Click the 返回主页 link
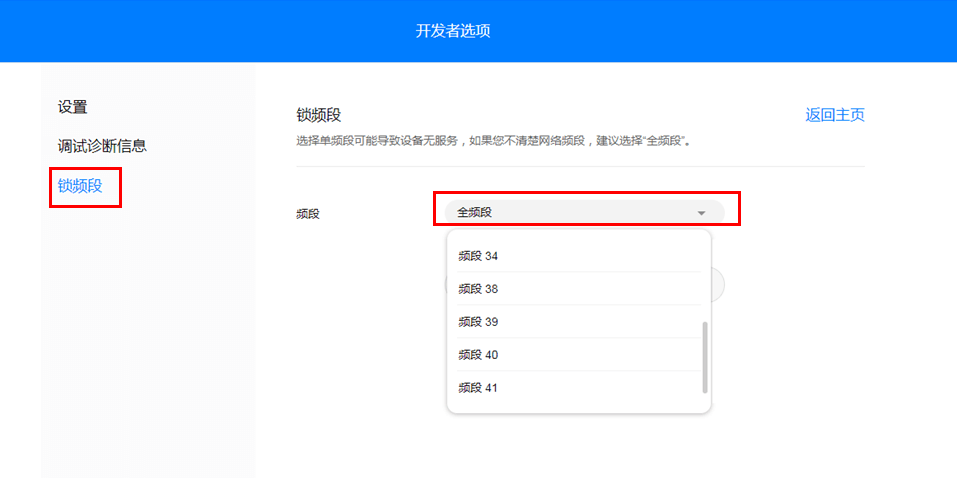Image resolution: width=957 pixels, height=478 pixels. [x=834, y=115]
